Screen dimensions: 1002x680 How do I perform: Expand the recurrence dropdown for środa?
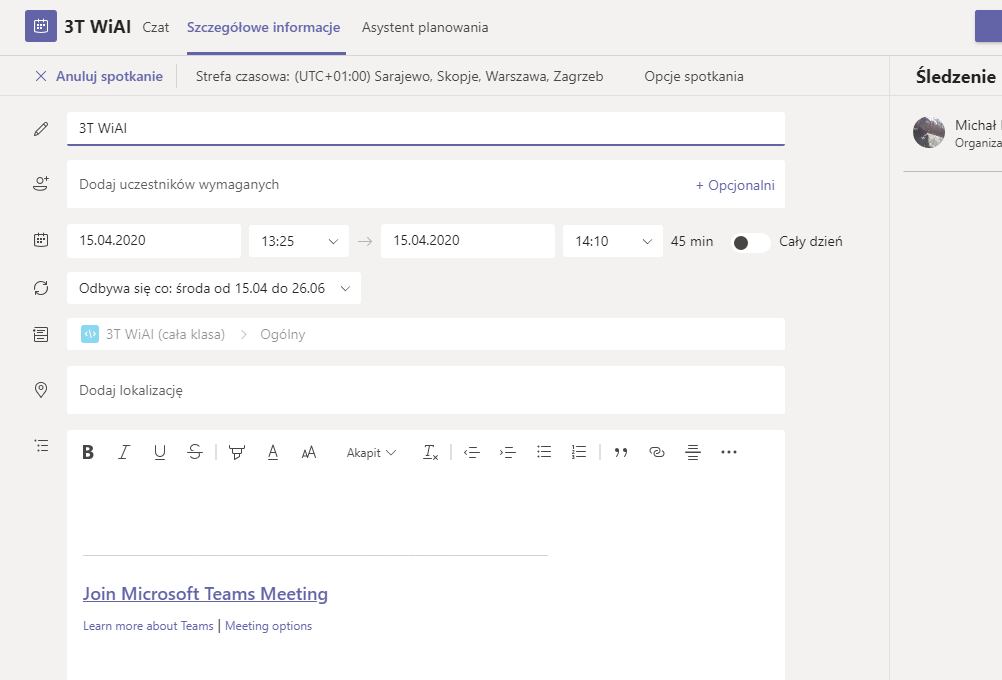[213, 288]
